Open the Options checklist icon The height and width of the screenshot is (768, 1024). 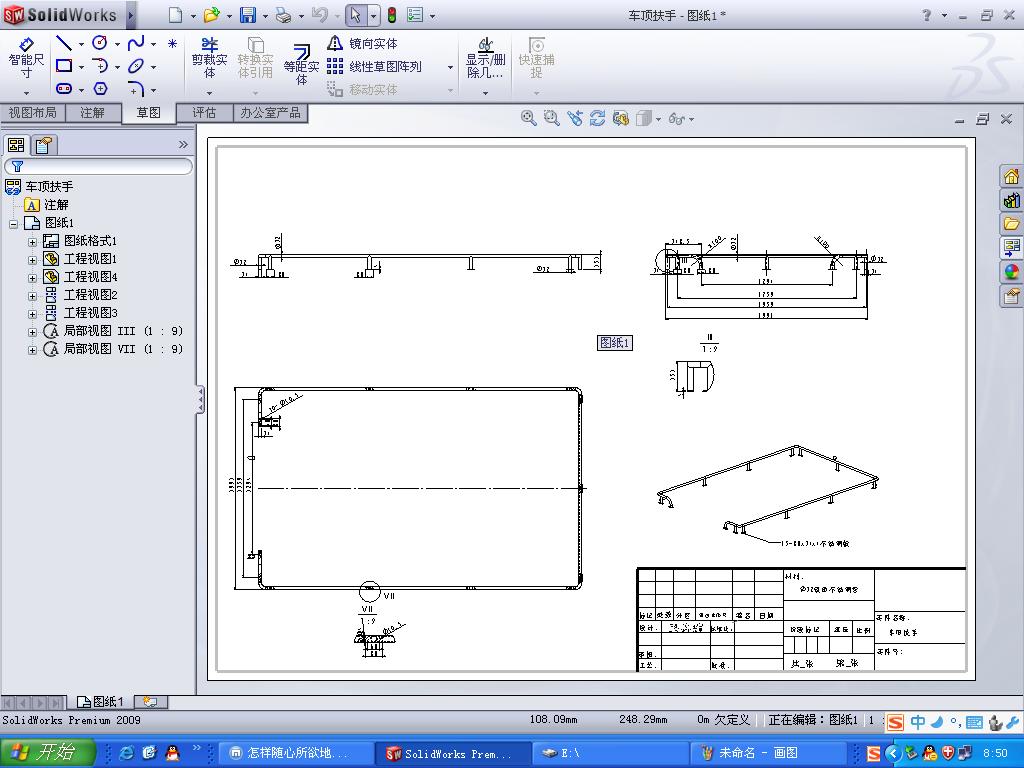pos(415,15)
